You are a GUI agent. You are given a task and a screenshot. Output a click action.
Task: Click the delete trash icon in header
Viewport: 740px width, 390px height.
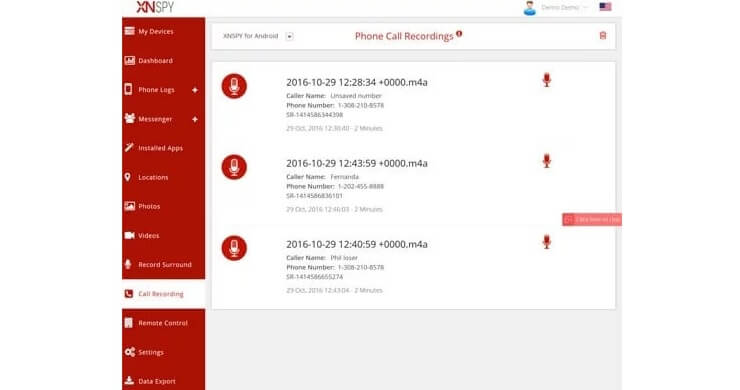pos(603,36)
